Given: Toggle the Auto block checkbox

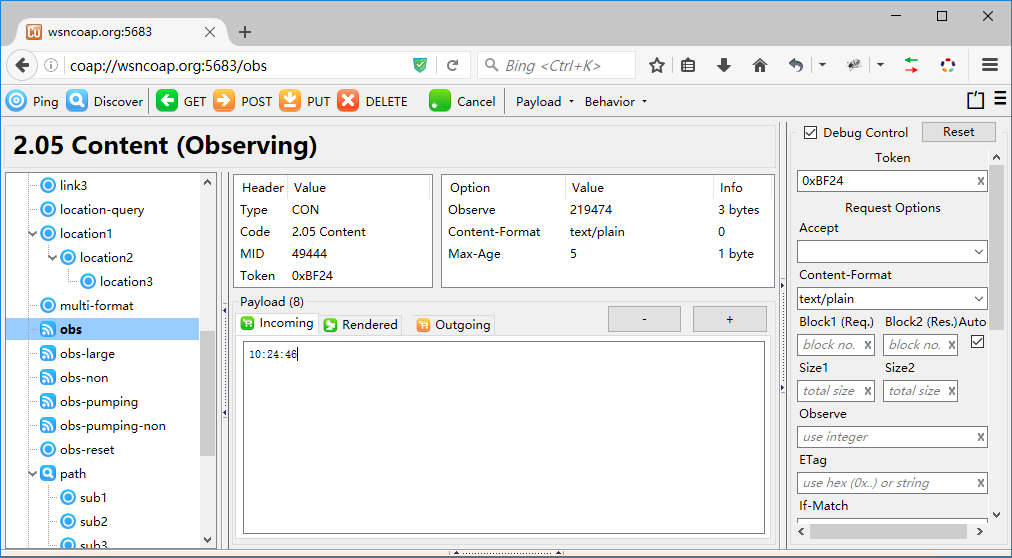Looking at the screenshot, I should (977, 342).
